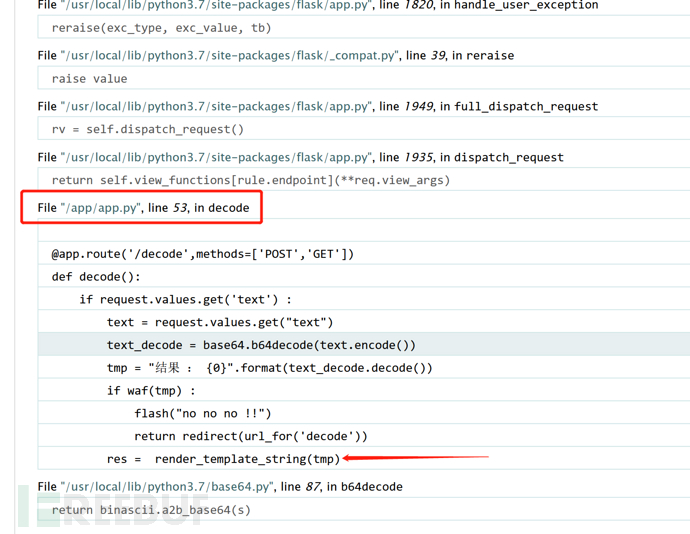690x534 pixels.
Task: Click the 'if waf(tmp) :' line
Action: pos(151,391)
